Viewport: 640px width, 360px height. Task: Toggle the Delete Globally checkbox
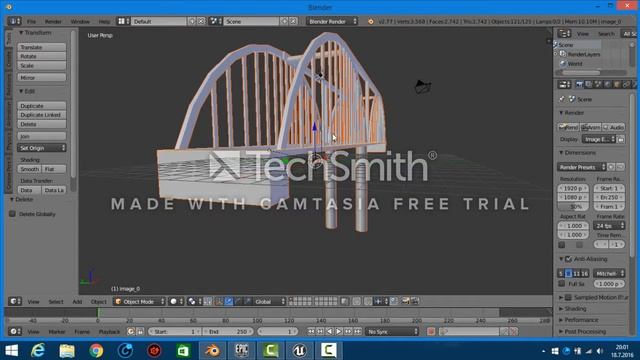[13, 214]
